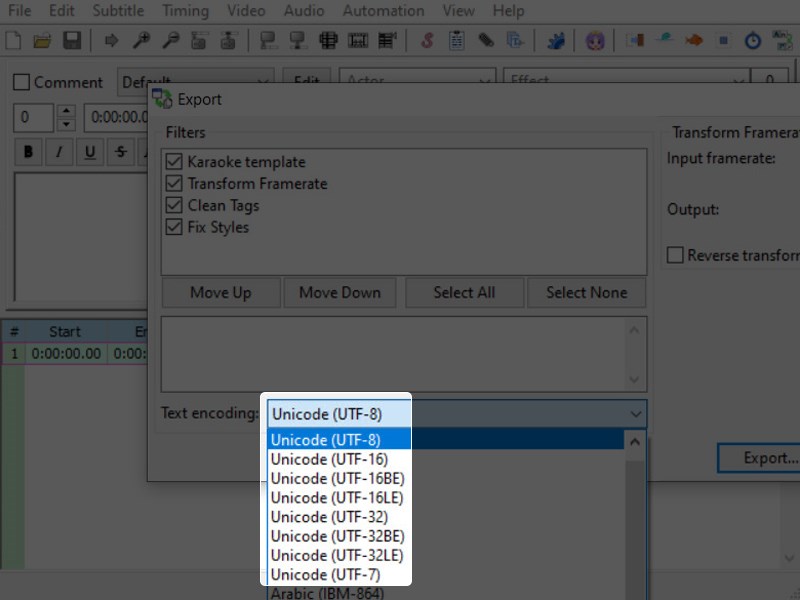Collapse the Text encoding combo box
This screenshot has width=800, height=600.
635,414
